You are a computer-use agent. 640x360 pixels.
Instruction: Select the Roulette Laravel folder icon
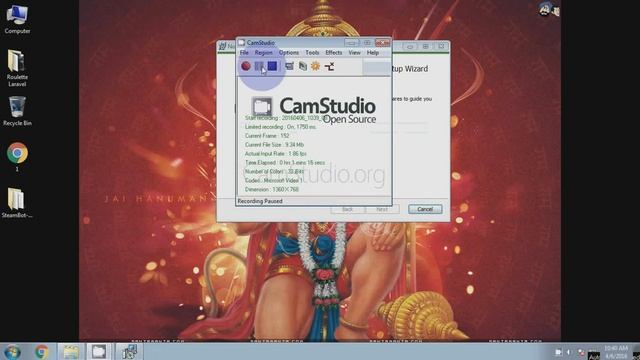17,68
